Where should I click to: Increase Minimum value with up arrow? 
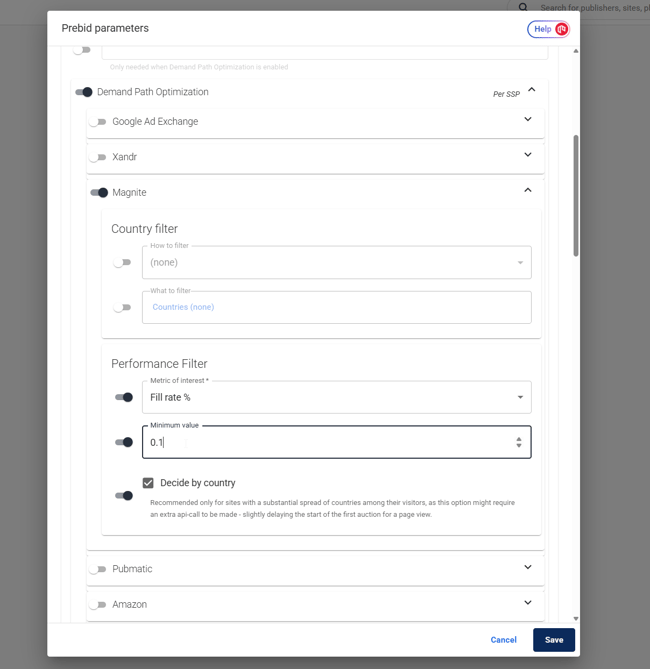click(x=518, y=438)
